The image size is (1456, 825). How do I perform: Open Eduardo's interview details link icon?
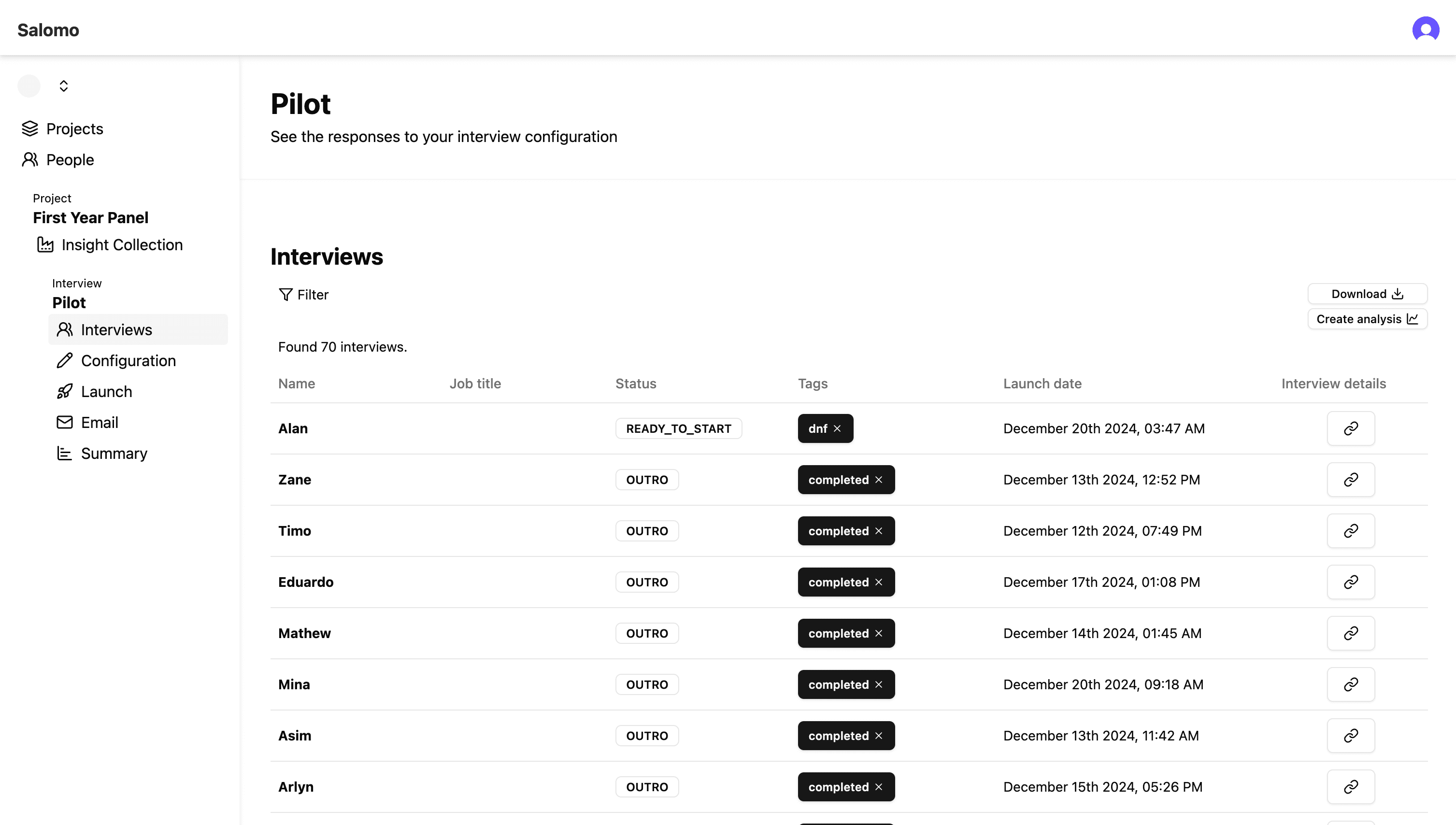point(1351,582)
